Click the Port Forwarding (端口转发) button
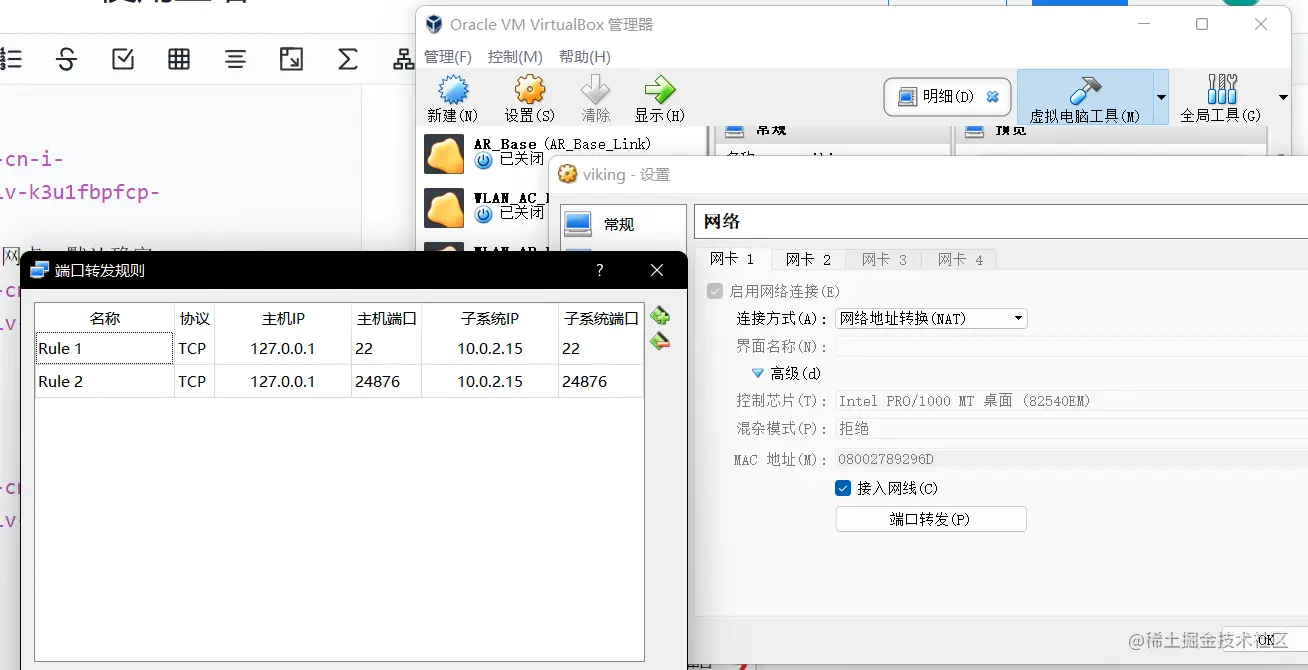The image size is (1308, 670). [x=931, y=519]
